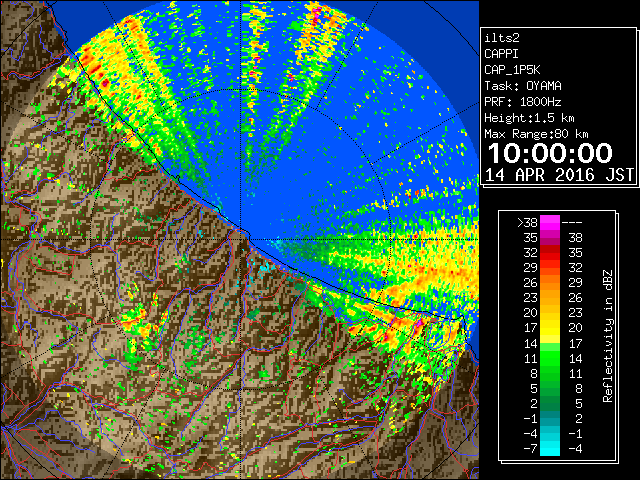Click the 'PRF: 1800Hz' value

[x=523, y=102]
